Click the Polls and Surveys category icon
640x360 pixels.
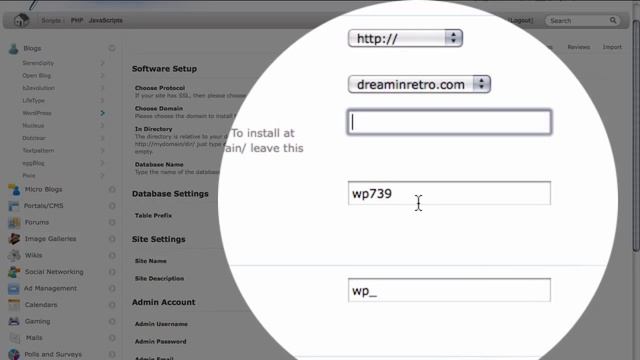[14, 354]
